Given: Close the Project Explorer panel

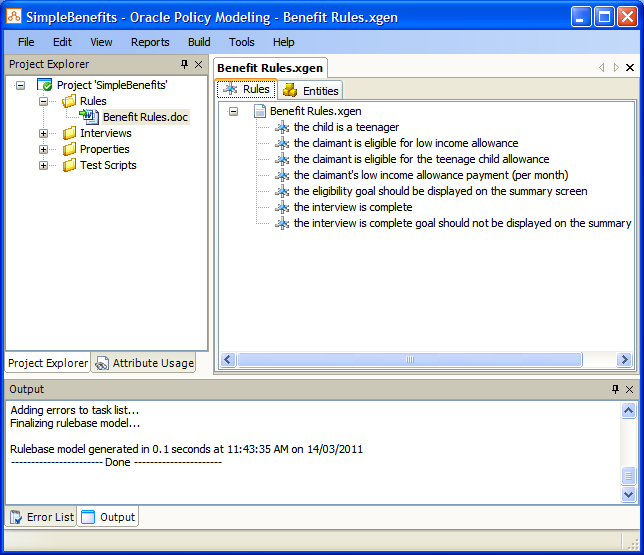Looking at the screenshot, I should coord(198,64).
